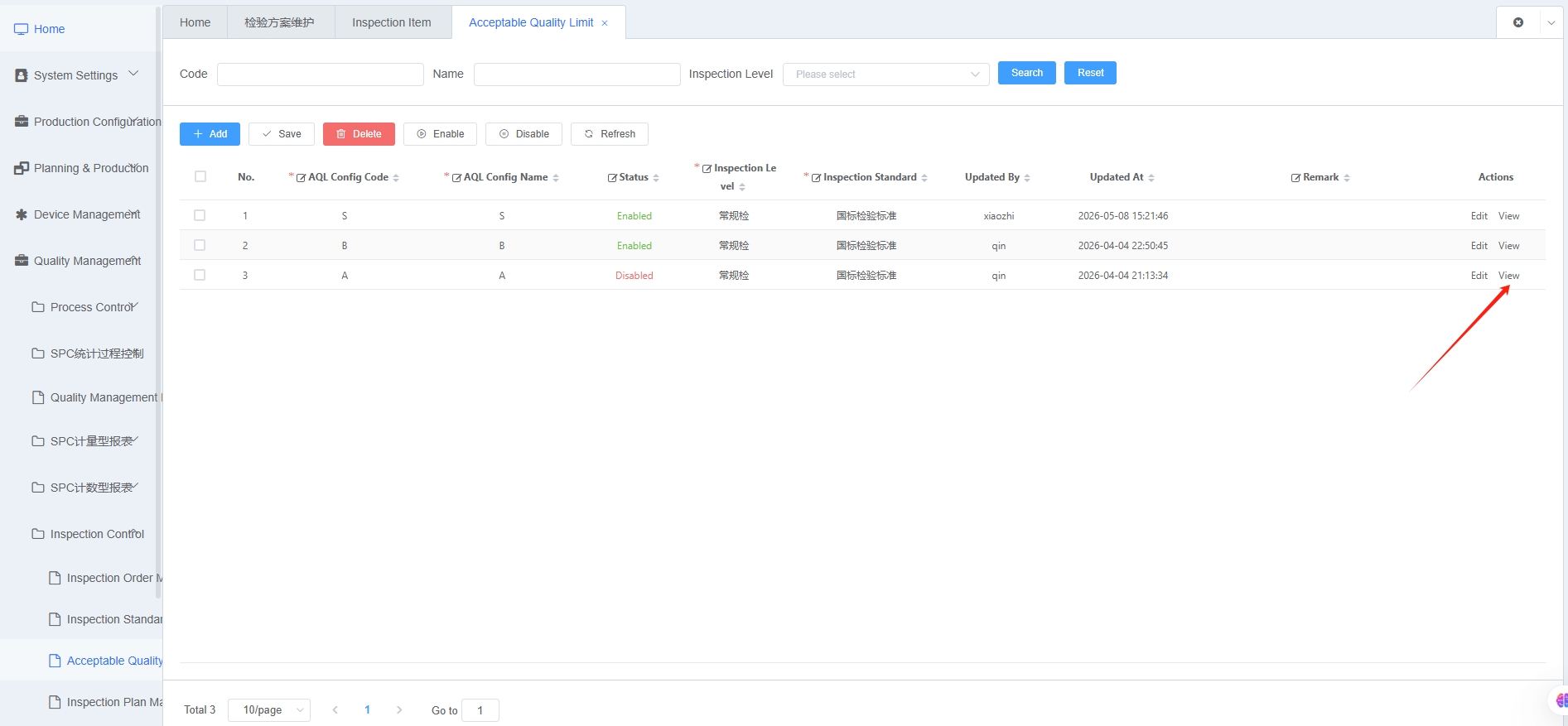Click Edit for row S

pos(1479,216)
